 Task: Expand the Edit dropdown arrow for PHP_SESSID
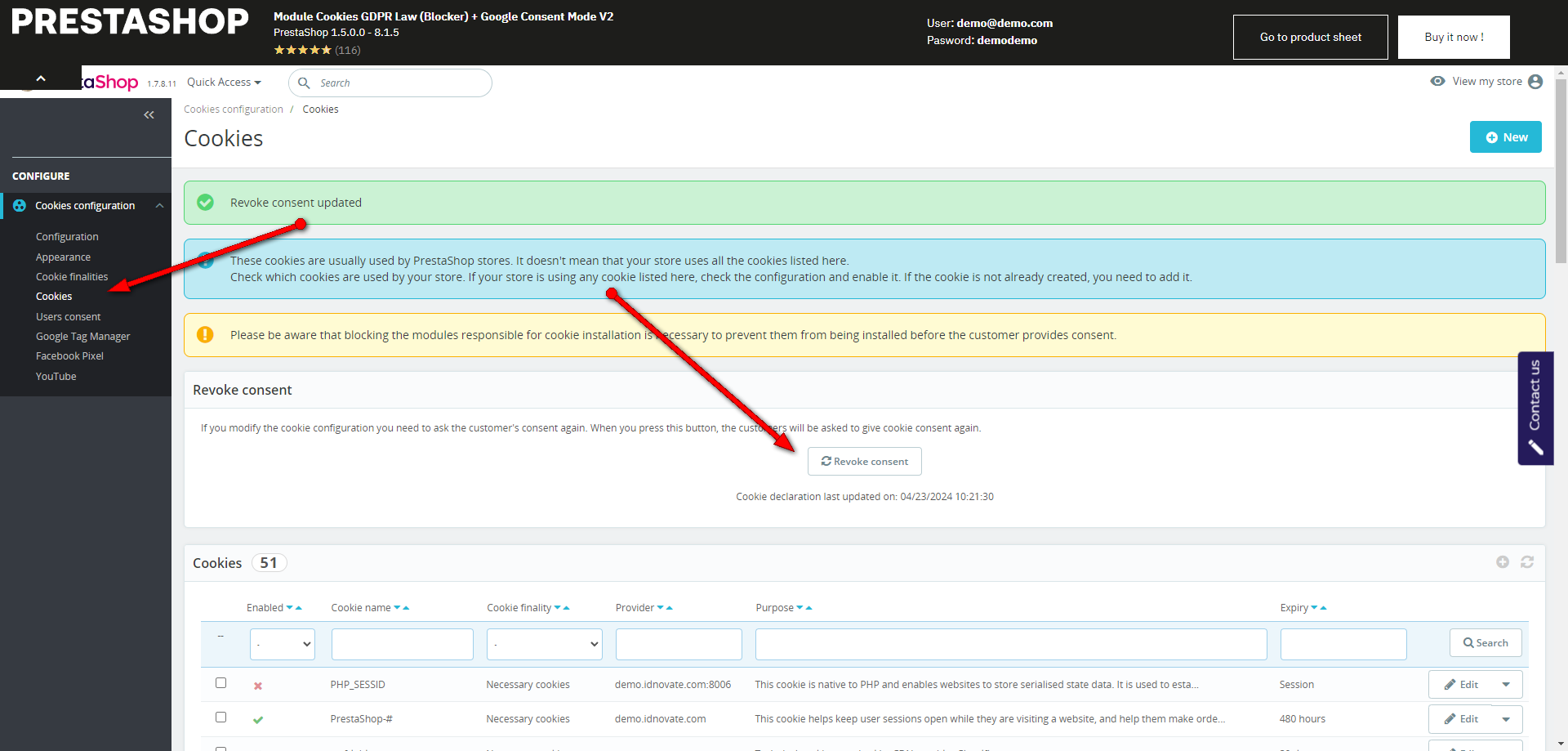[x=1506, y=685]
